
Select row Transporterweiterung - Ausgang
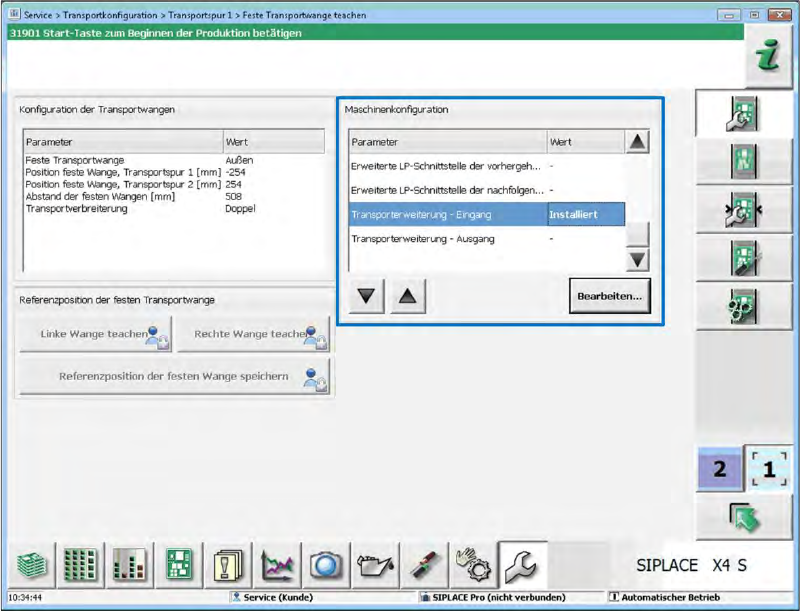[x=487, y=239]
